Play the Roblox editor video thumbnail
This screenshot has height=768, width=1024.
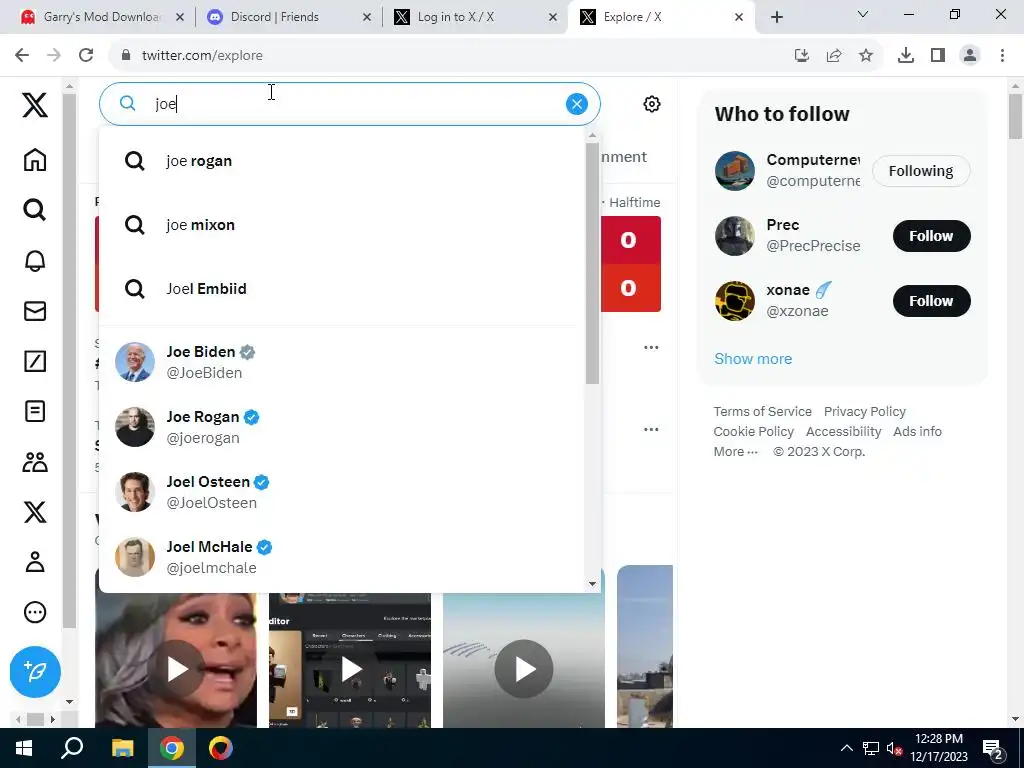coord(351,669)
